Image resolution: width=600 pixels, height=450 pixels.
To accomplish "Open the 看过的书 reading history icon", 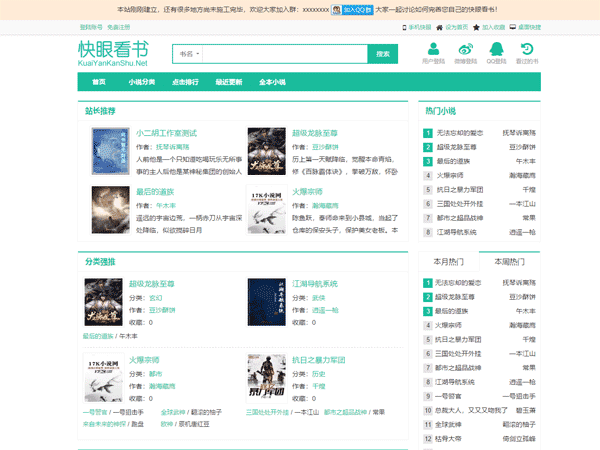I will tap(527, 50).
